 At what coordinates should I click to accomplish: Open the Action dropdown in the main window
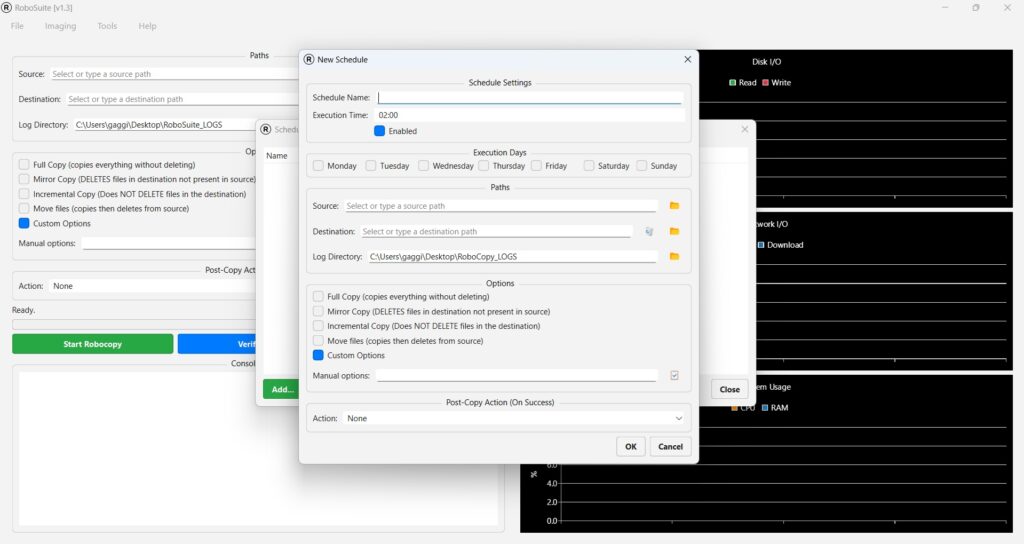pos(150,286)
